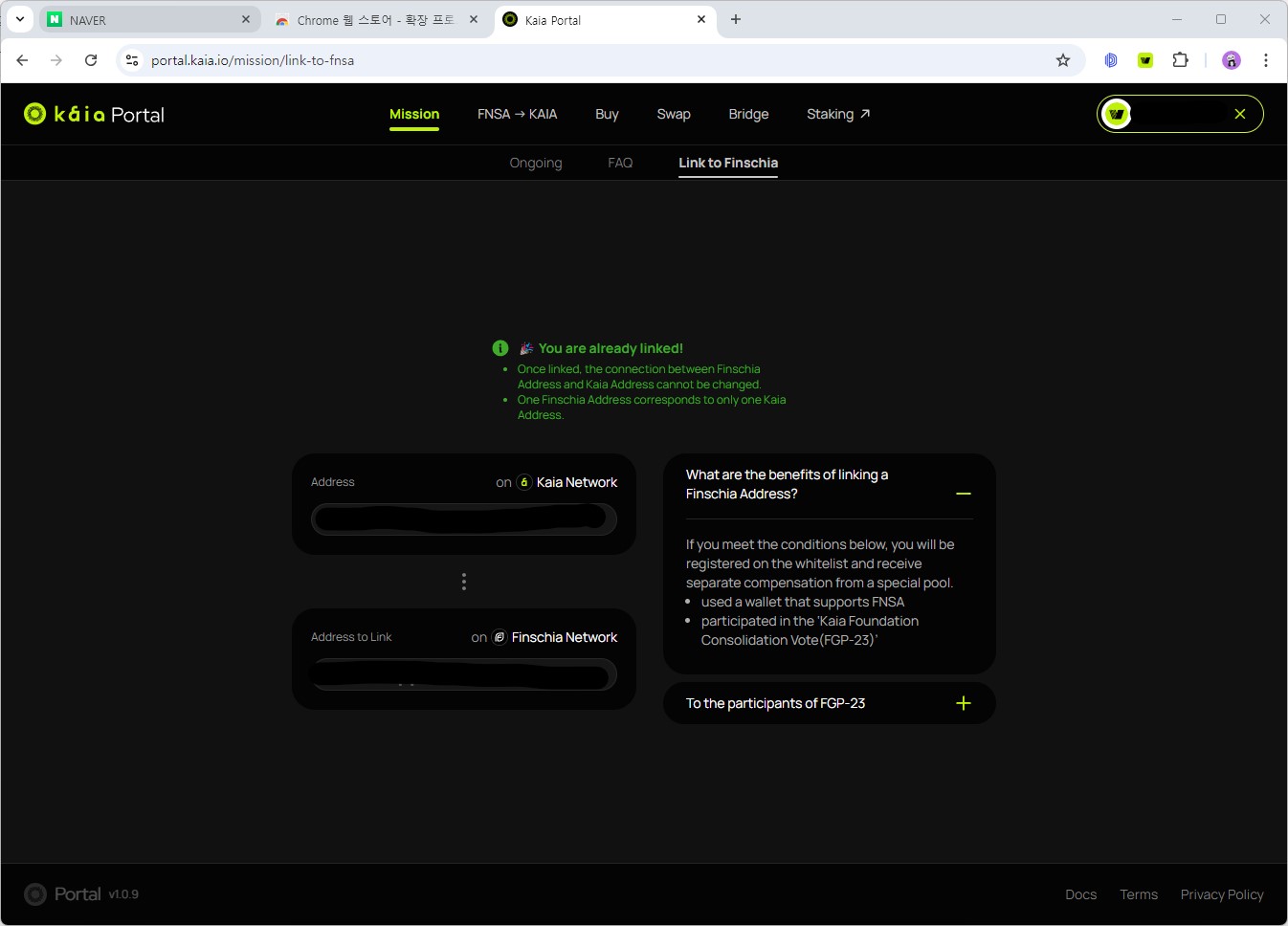Screen dimensions: 1288x926
Task: Bookmark this page with star icon
Action: (1063, 60)
